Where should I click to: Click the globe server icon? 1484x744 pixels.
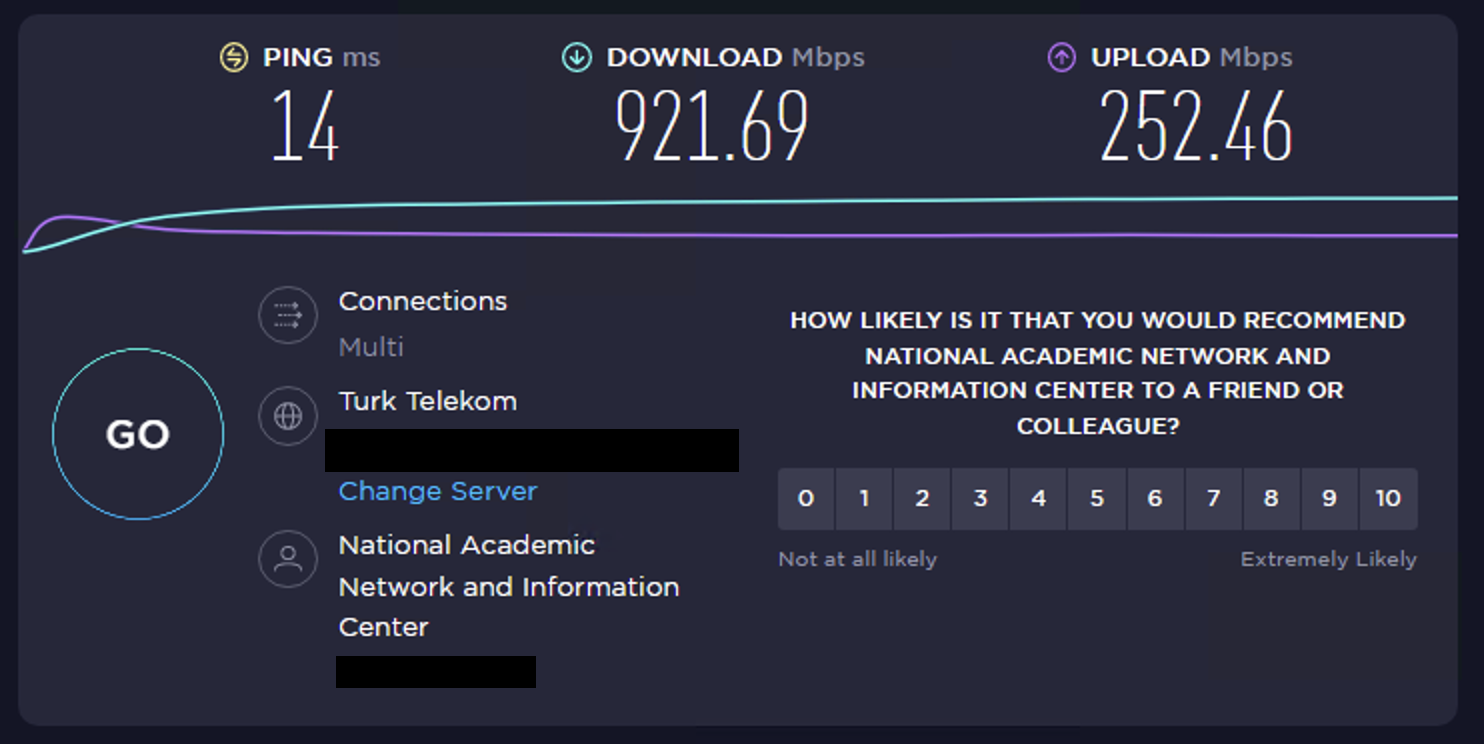click(288, 416)
